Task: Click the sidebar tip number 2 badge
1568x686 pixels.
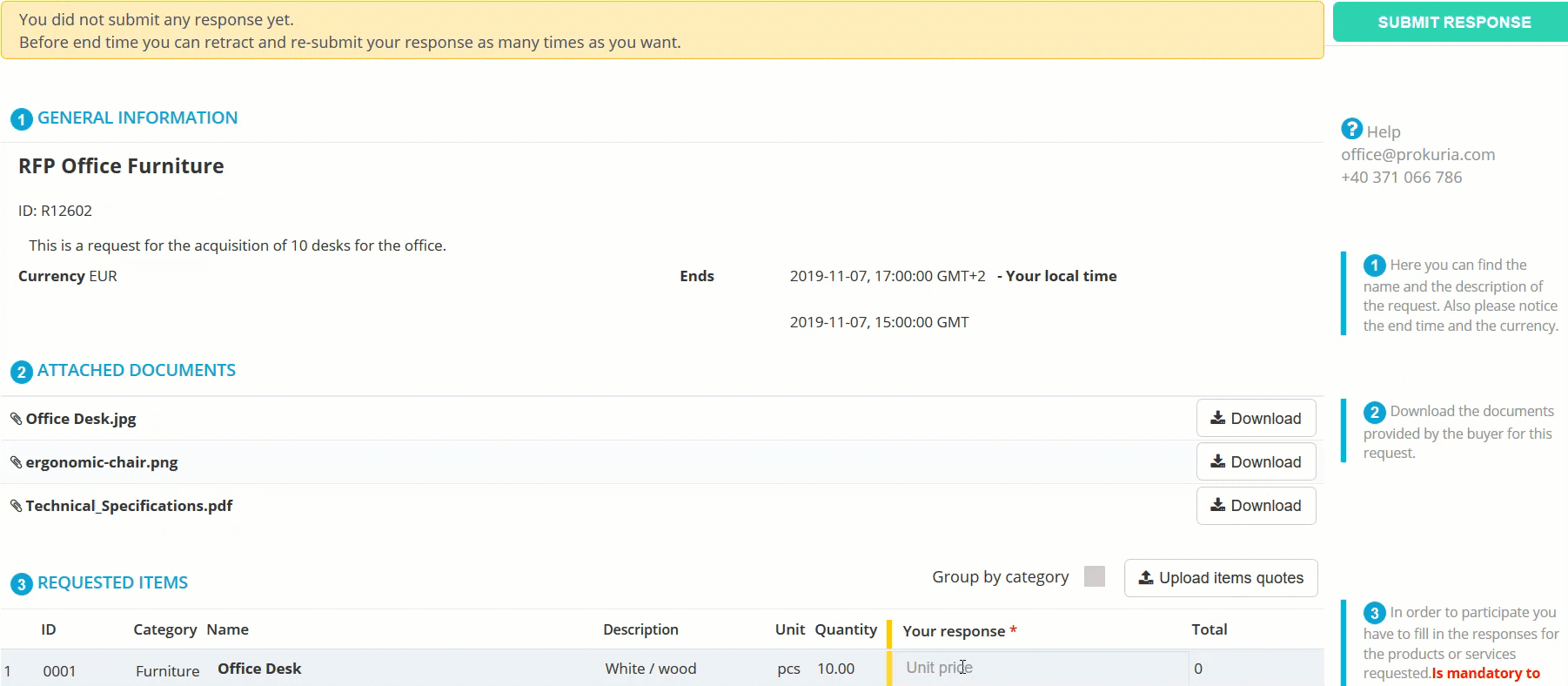Action: click(1375, 412)
